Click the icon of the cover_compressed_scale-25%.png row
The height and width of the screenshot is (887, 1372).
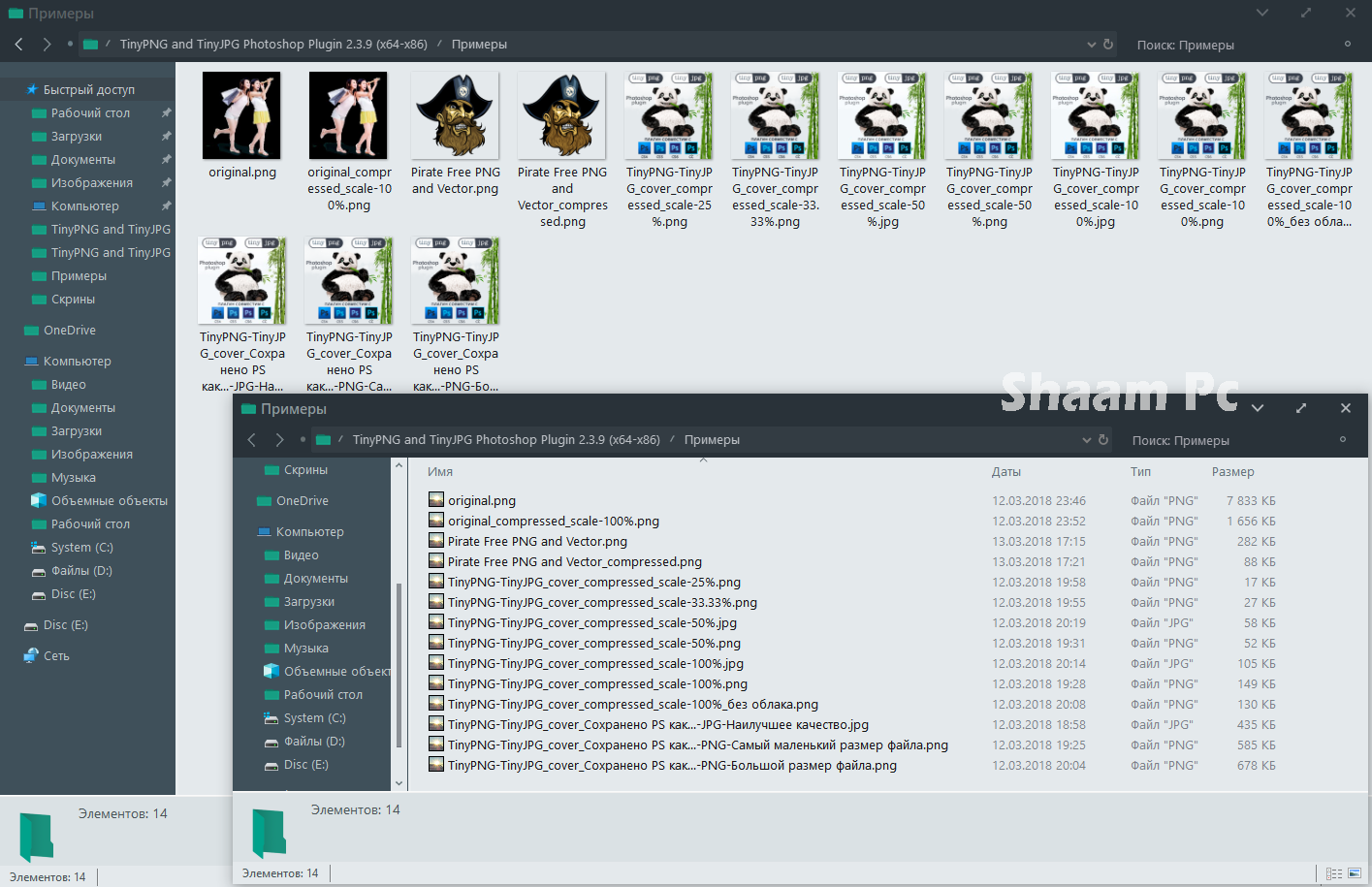point(436,582)
